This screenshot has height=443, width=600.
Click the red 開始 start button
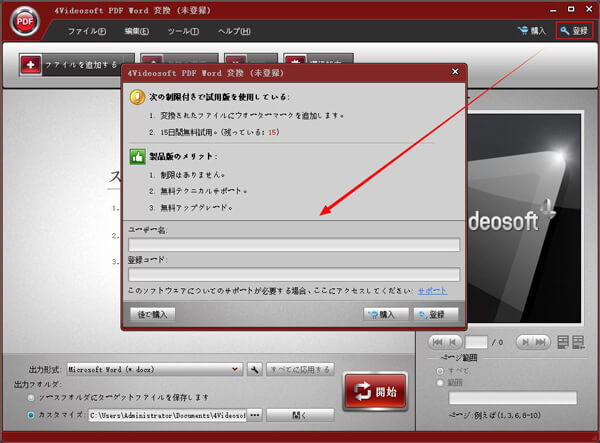click(x=376, y=392)
